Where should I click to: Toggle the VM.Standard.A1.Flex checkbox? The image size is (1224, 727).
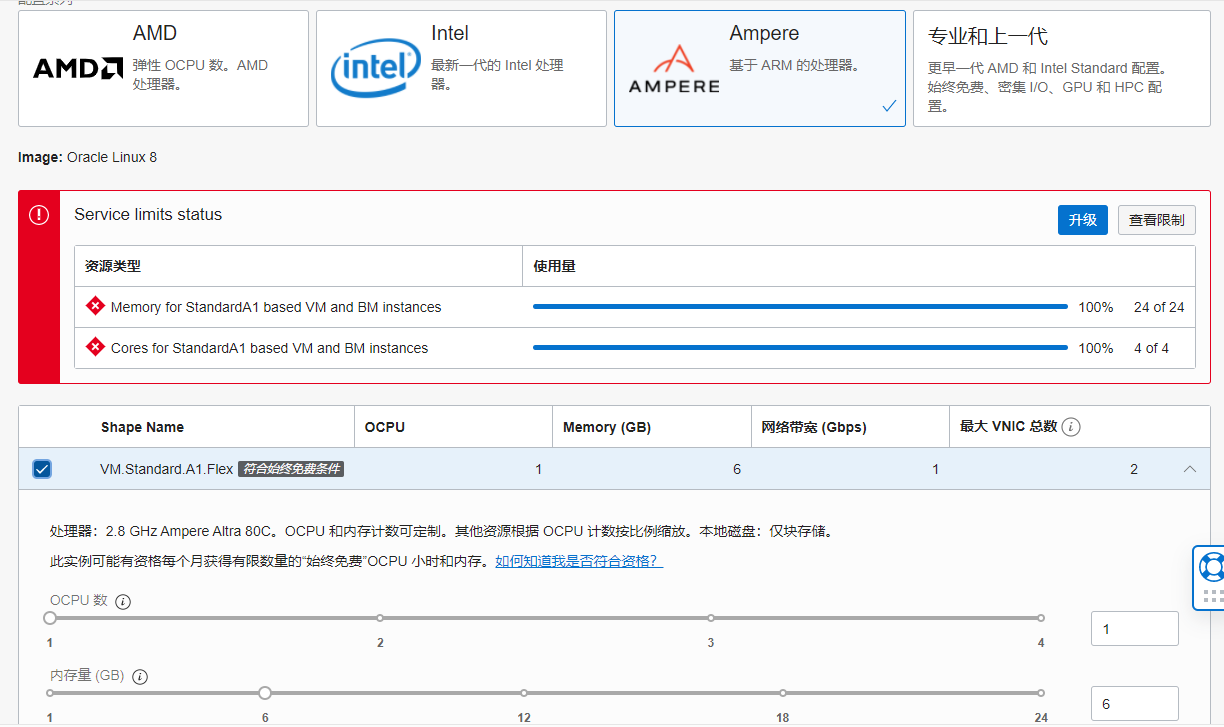pos(42,469)
